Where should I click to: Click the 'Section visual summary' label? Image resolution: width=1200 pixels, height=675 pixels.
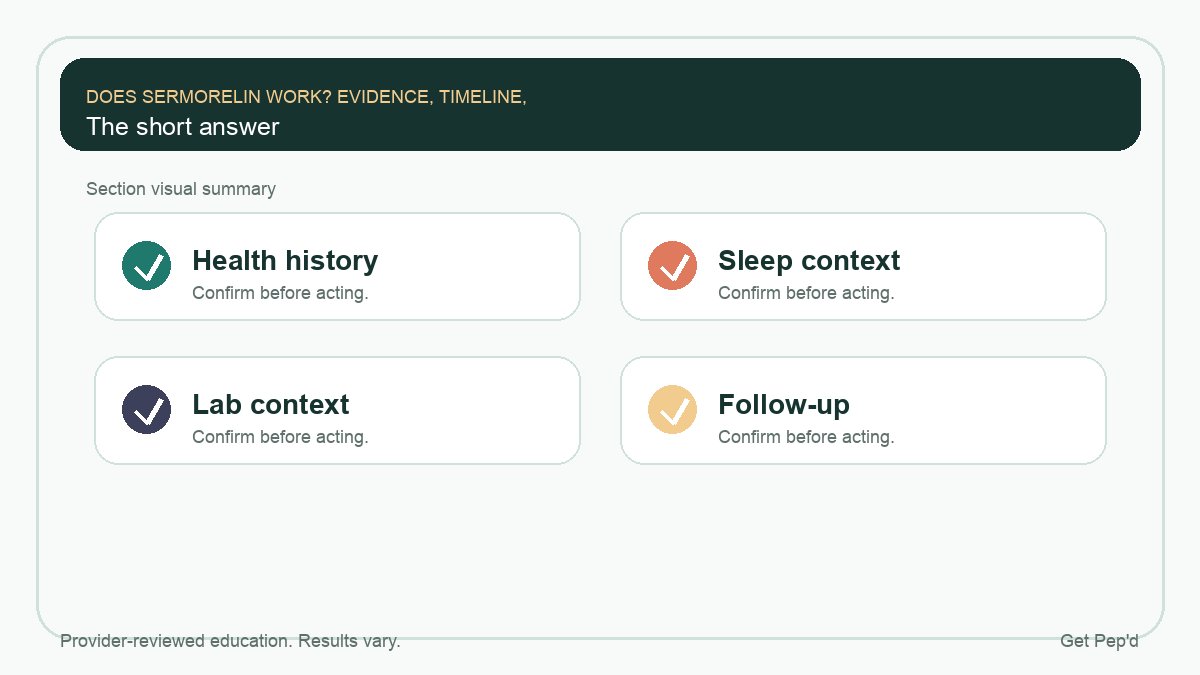(181, 189)
